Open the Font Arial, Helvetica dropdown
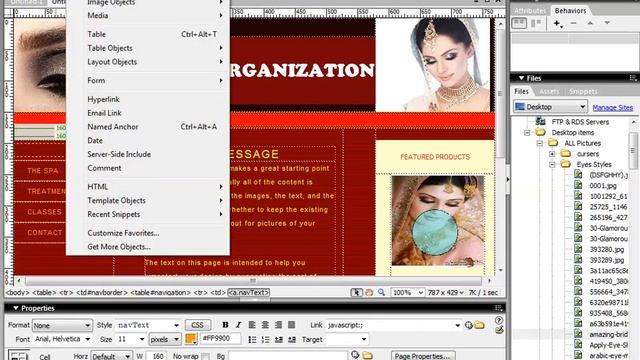 (62, 339)
